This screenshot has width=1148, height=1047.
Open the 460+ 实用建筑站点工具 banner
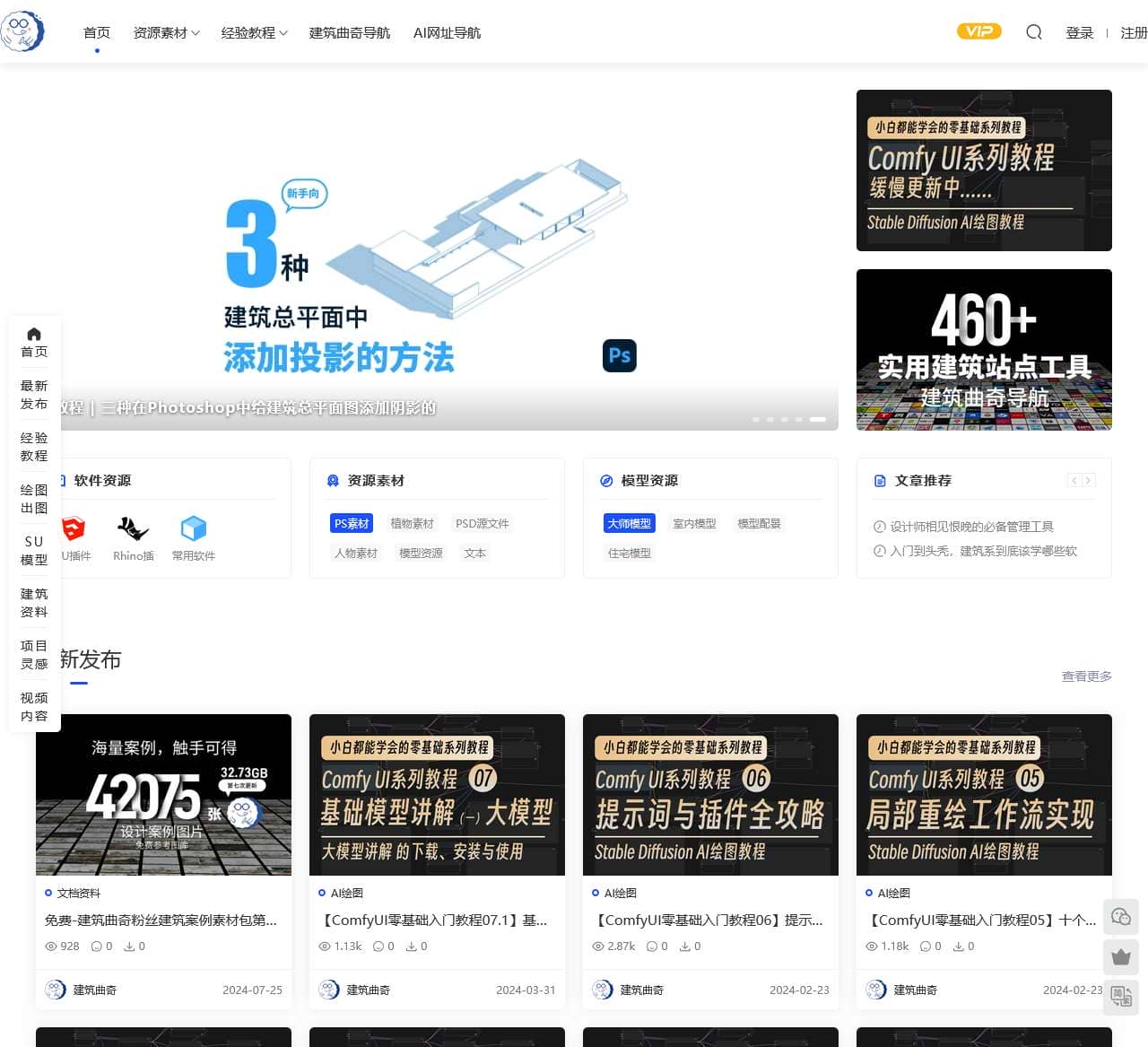[984, 350]
